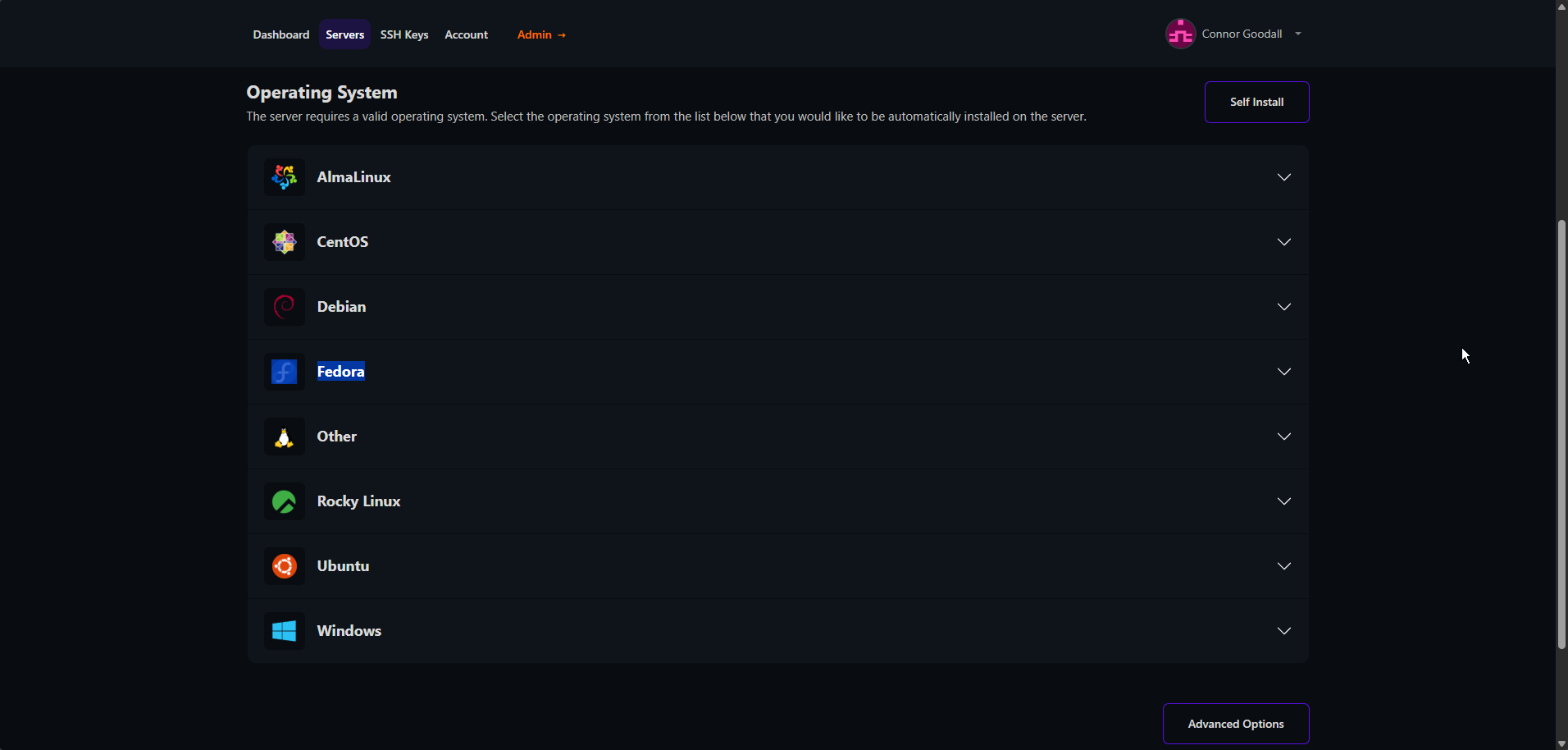Open the user account dropdown arrow

coord(1298,34)
